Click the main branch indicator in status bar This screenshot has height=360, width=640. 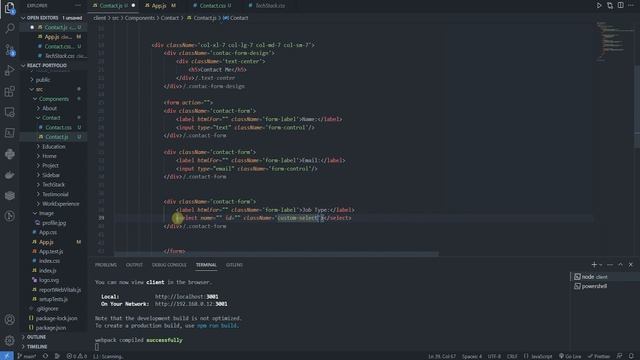pos(27,356)
